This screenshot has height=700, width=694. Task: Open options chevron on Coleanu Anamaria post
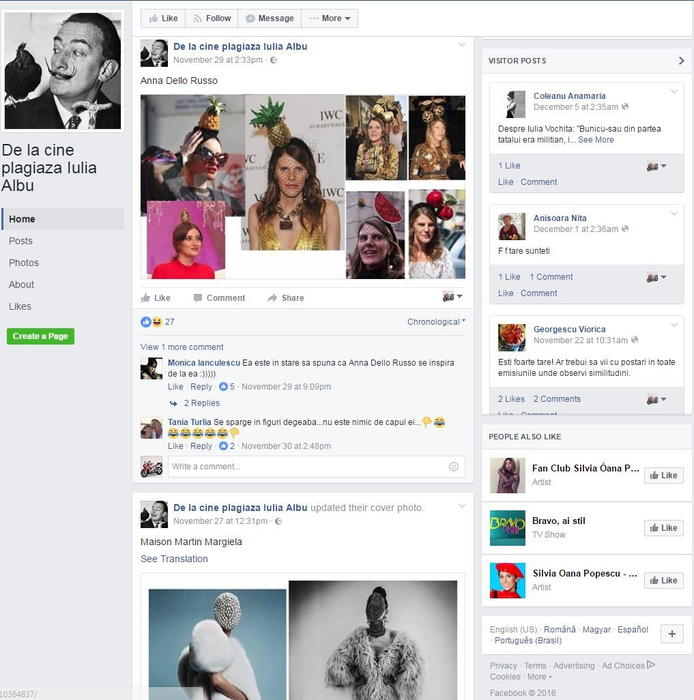674,92
